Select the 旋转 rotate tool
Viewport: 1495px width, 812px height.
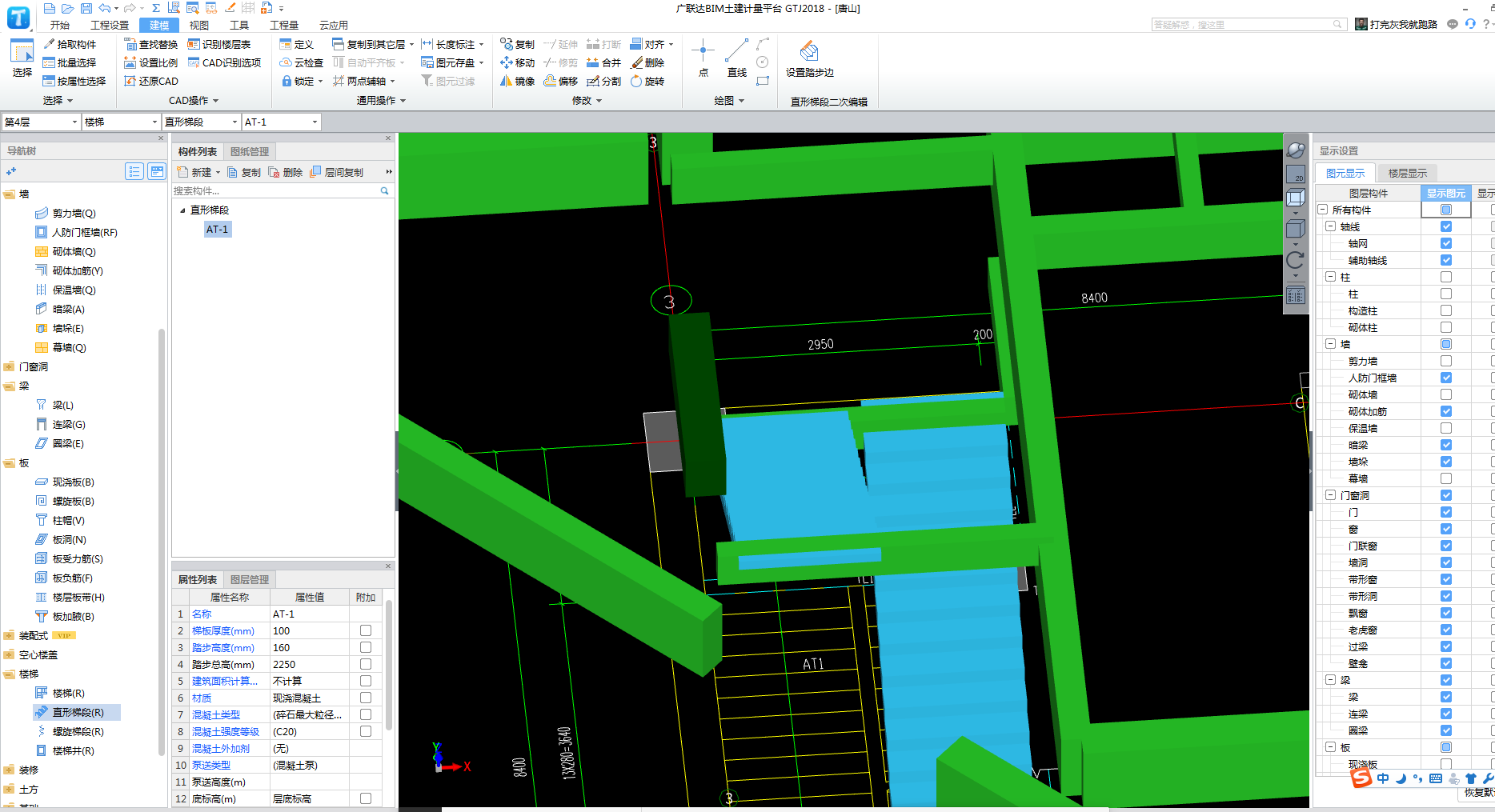click(647, 81)
